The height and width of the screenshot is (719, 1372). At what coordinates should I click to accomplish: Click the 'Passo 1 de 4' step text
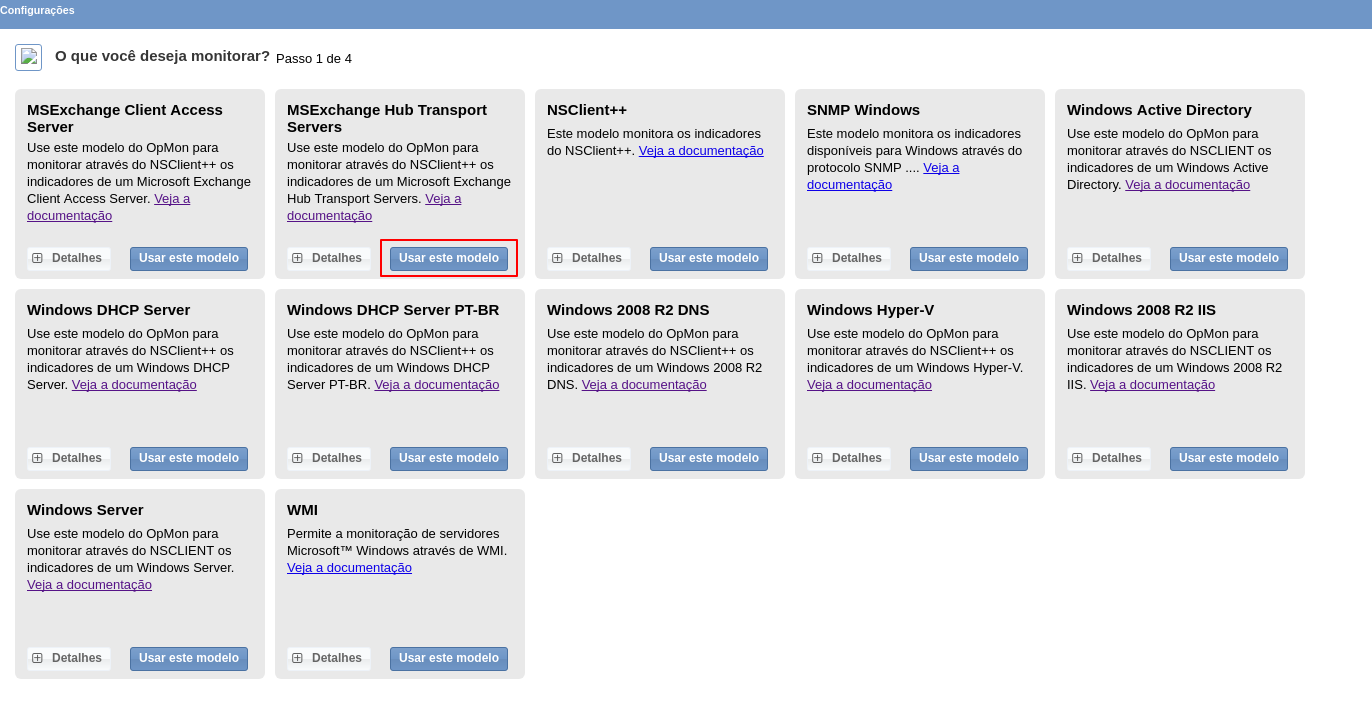314,59
